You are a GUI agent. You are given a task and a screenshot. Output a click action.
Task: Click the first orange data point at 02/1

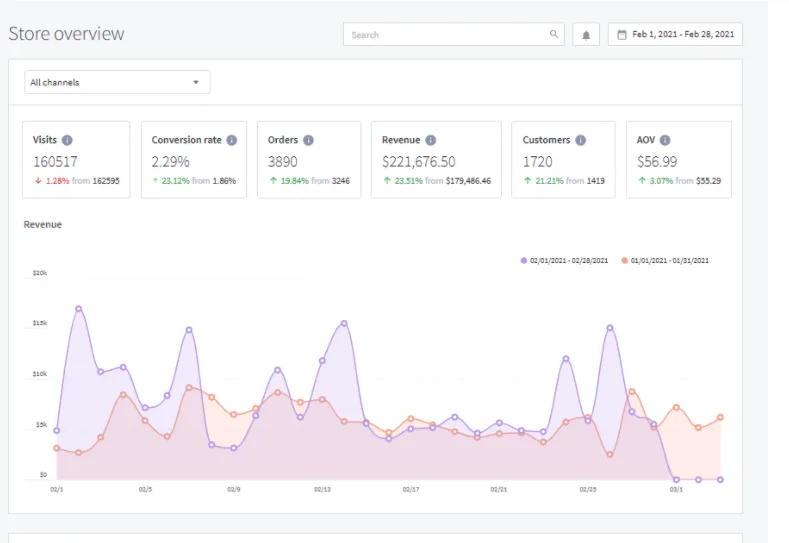pyautogui.click(x=56, y=448)
